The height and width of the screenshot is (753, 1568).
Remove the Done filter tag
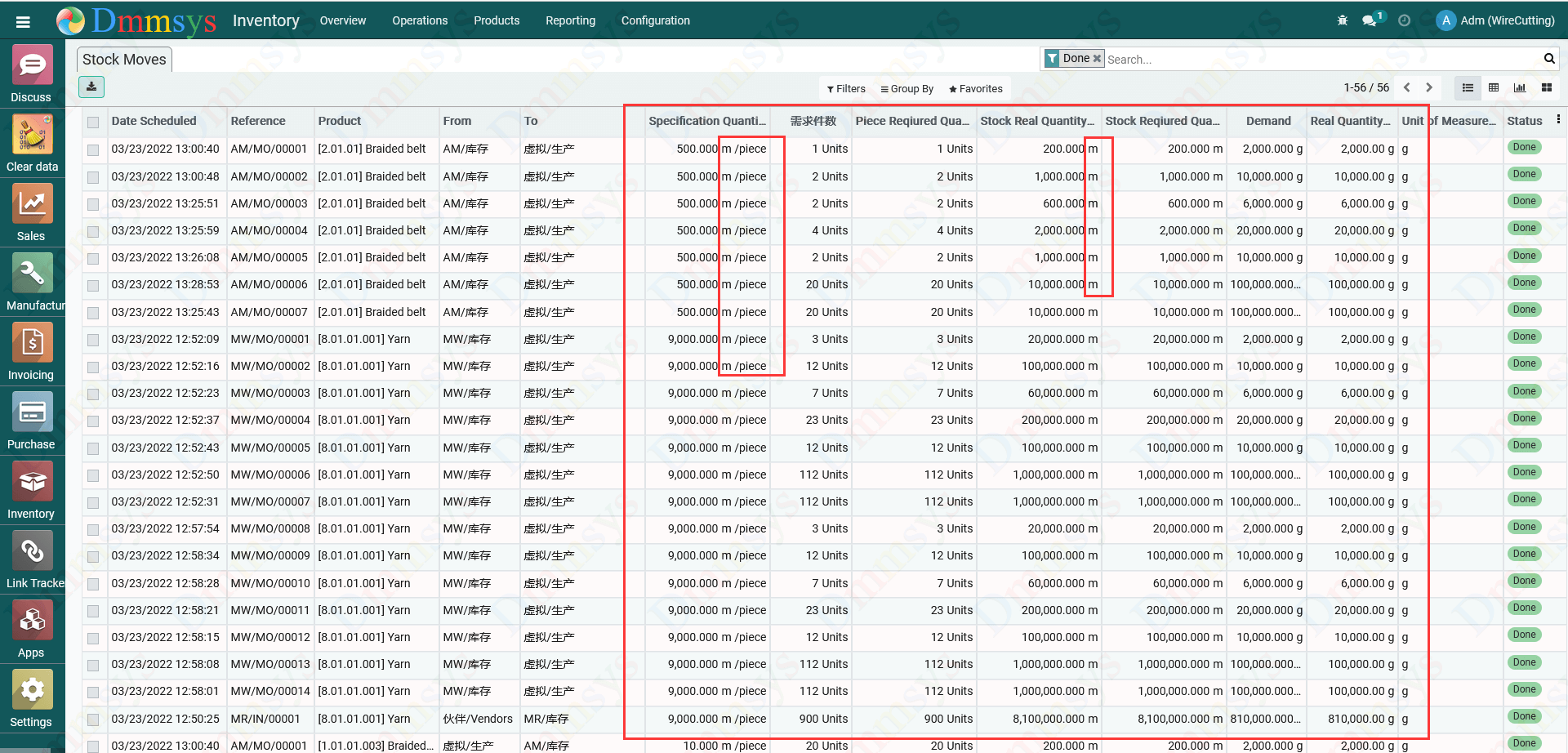[x=1097, y=59]
